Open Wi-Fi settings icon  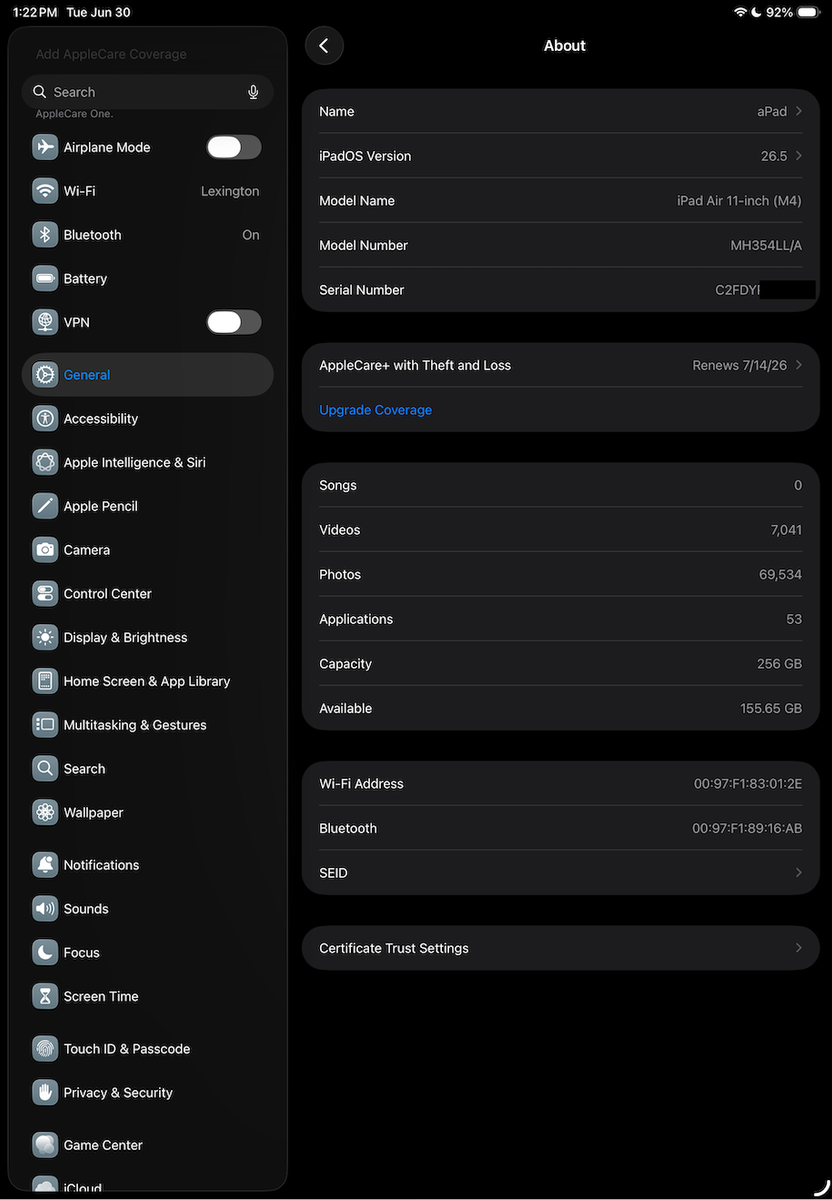click(x=45, y=191)
